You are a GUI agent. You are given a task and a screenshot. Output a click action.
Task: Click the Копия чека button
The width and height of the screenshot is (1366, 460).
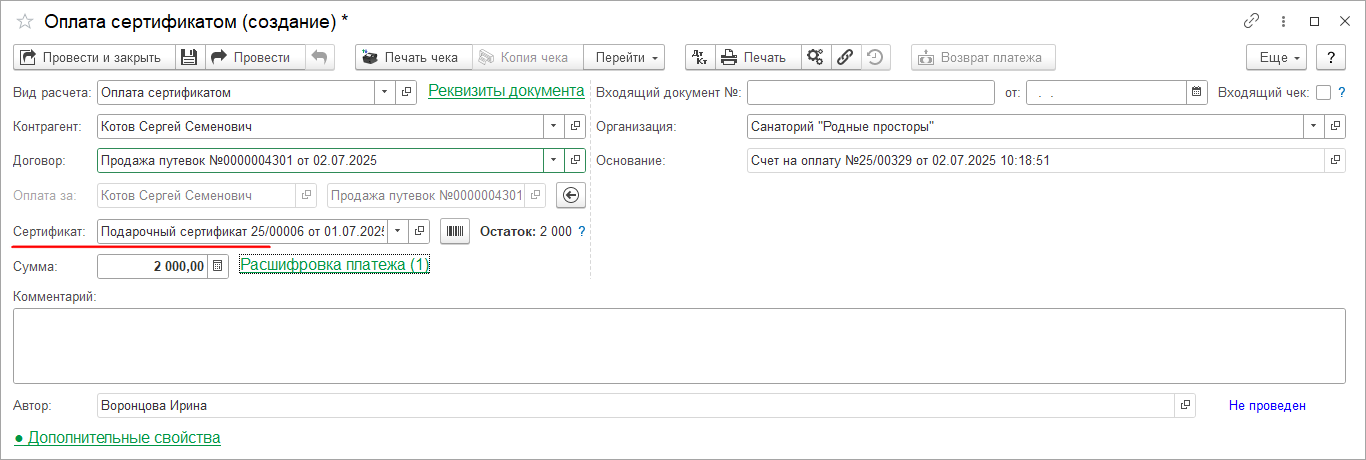[526, 58]
